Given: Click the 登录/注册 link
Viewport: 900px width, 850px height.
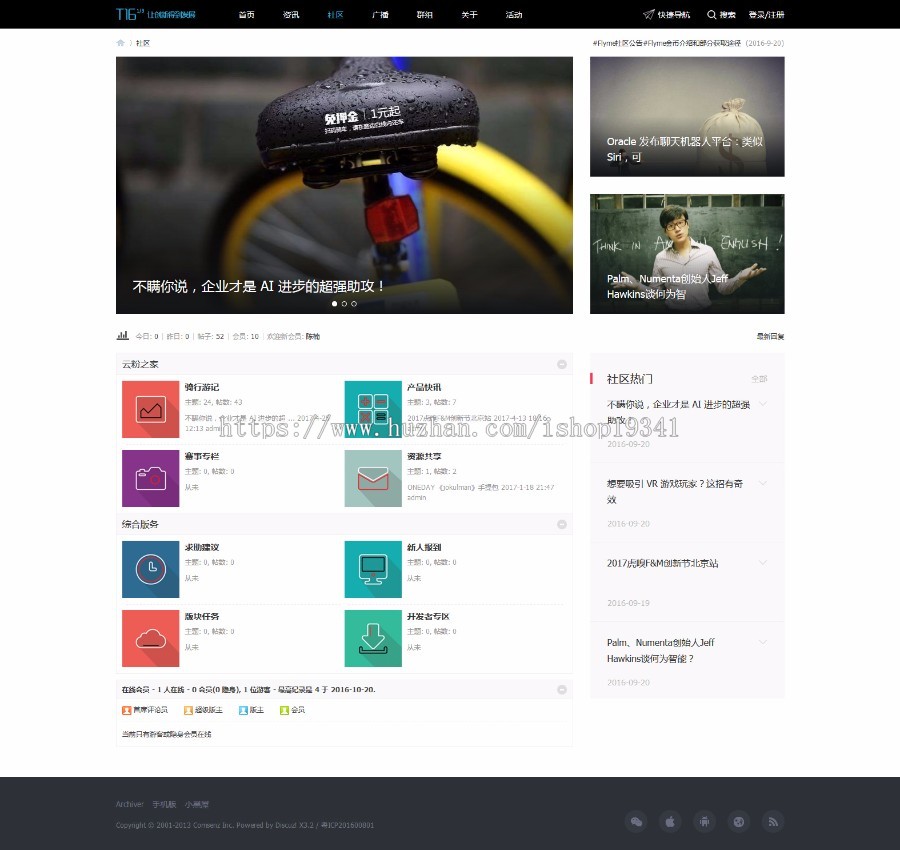Looking at the screenshot, I should click(766, 15).
